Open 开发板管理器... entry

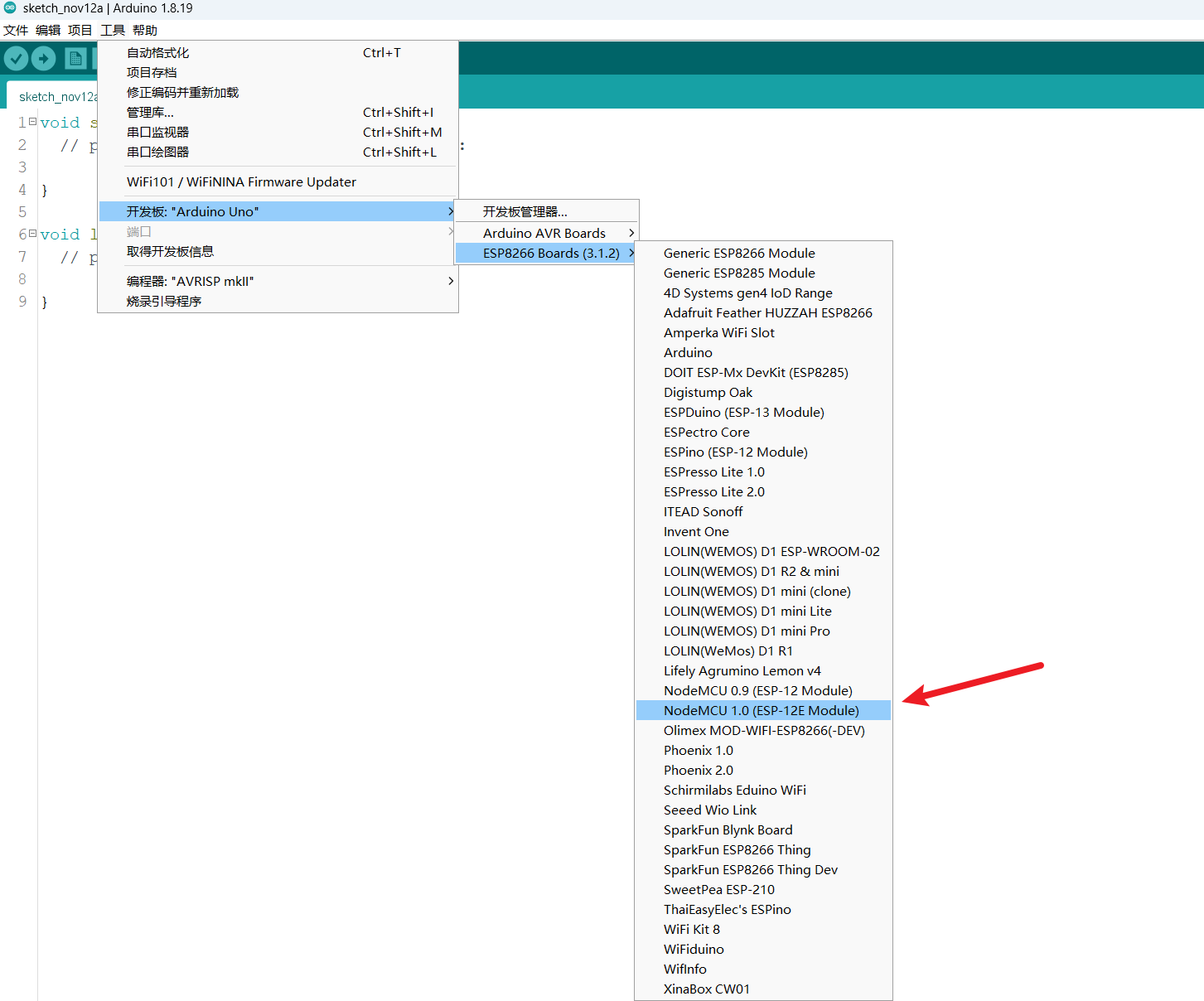pos(547,211)
